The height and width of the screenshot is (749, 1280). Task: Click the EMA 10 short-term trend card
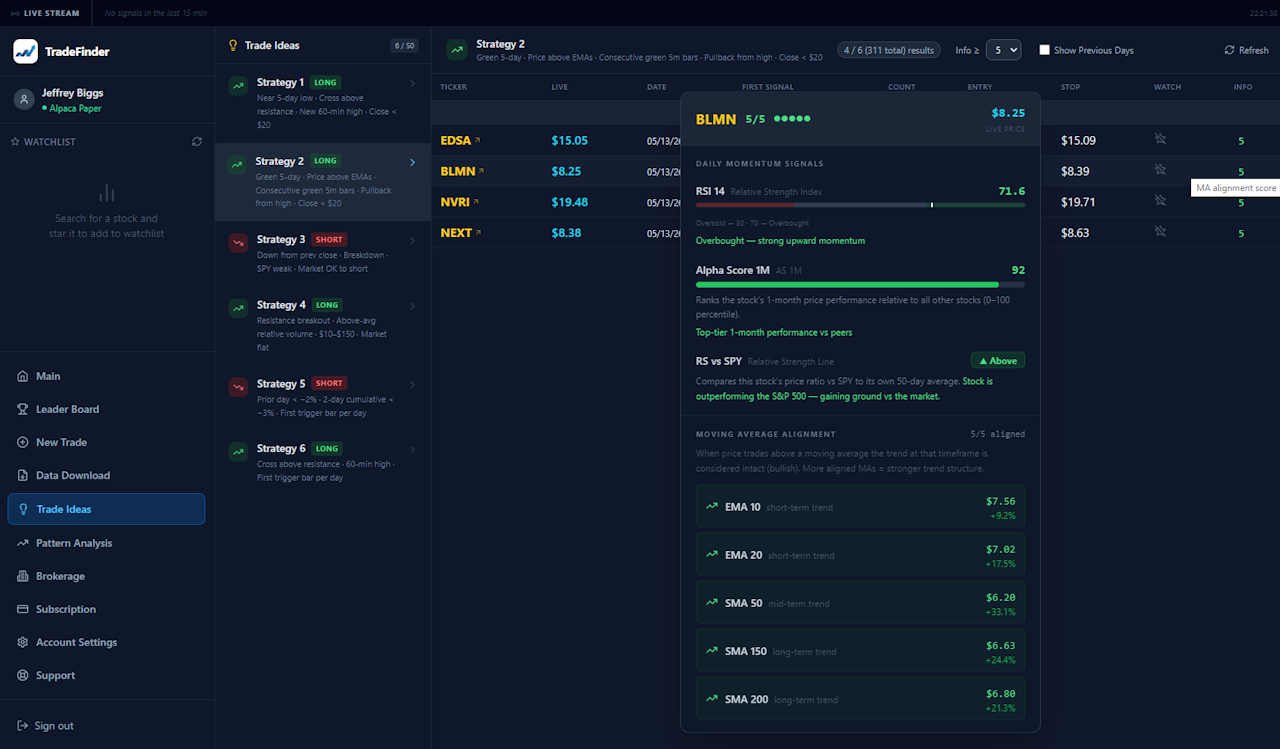[860, 507]
